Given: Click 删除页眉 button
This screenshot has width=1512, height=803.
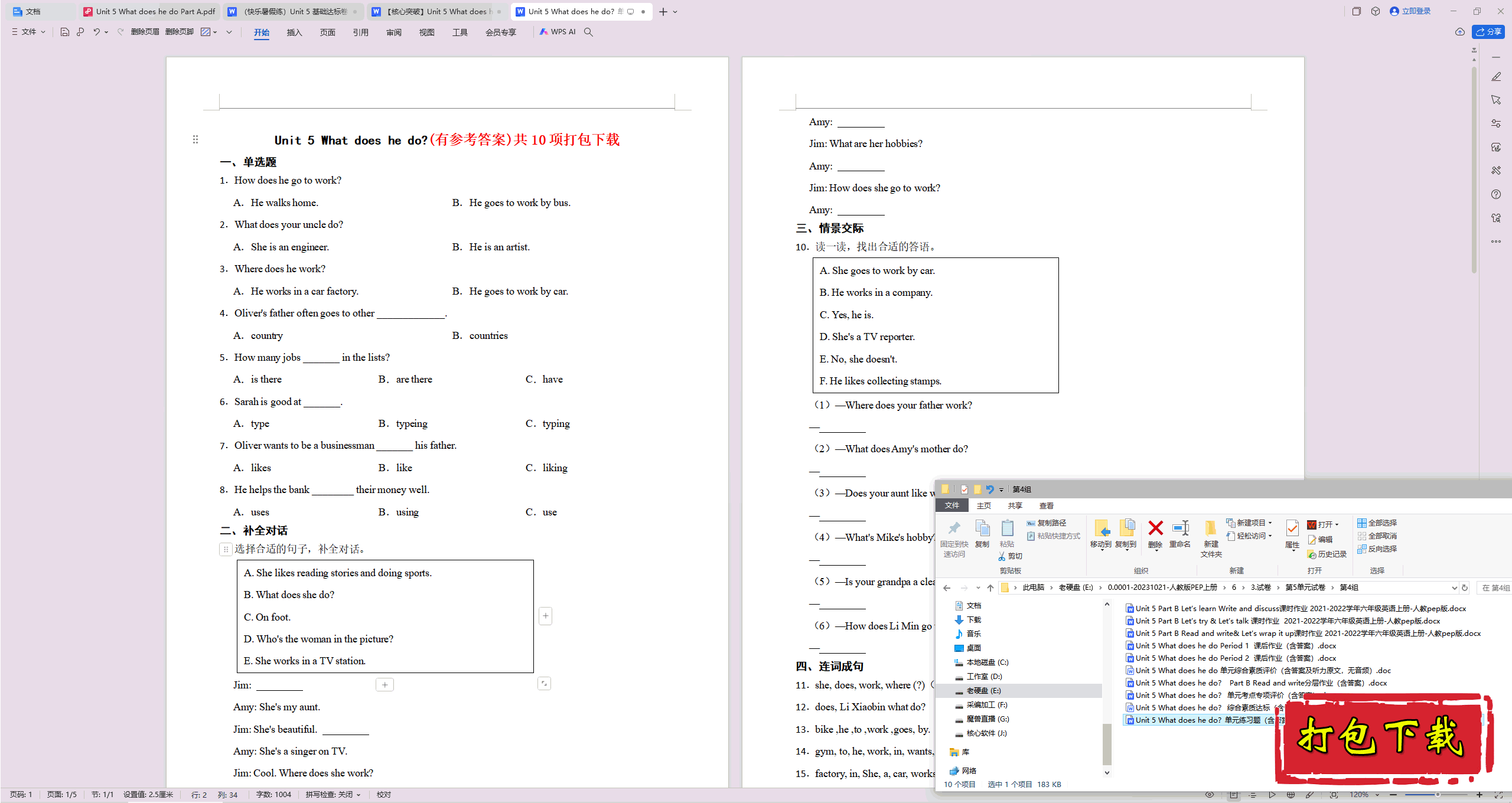Looking at the screenshot, I should click(x=145, y=32).
